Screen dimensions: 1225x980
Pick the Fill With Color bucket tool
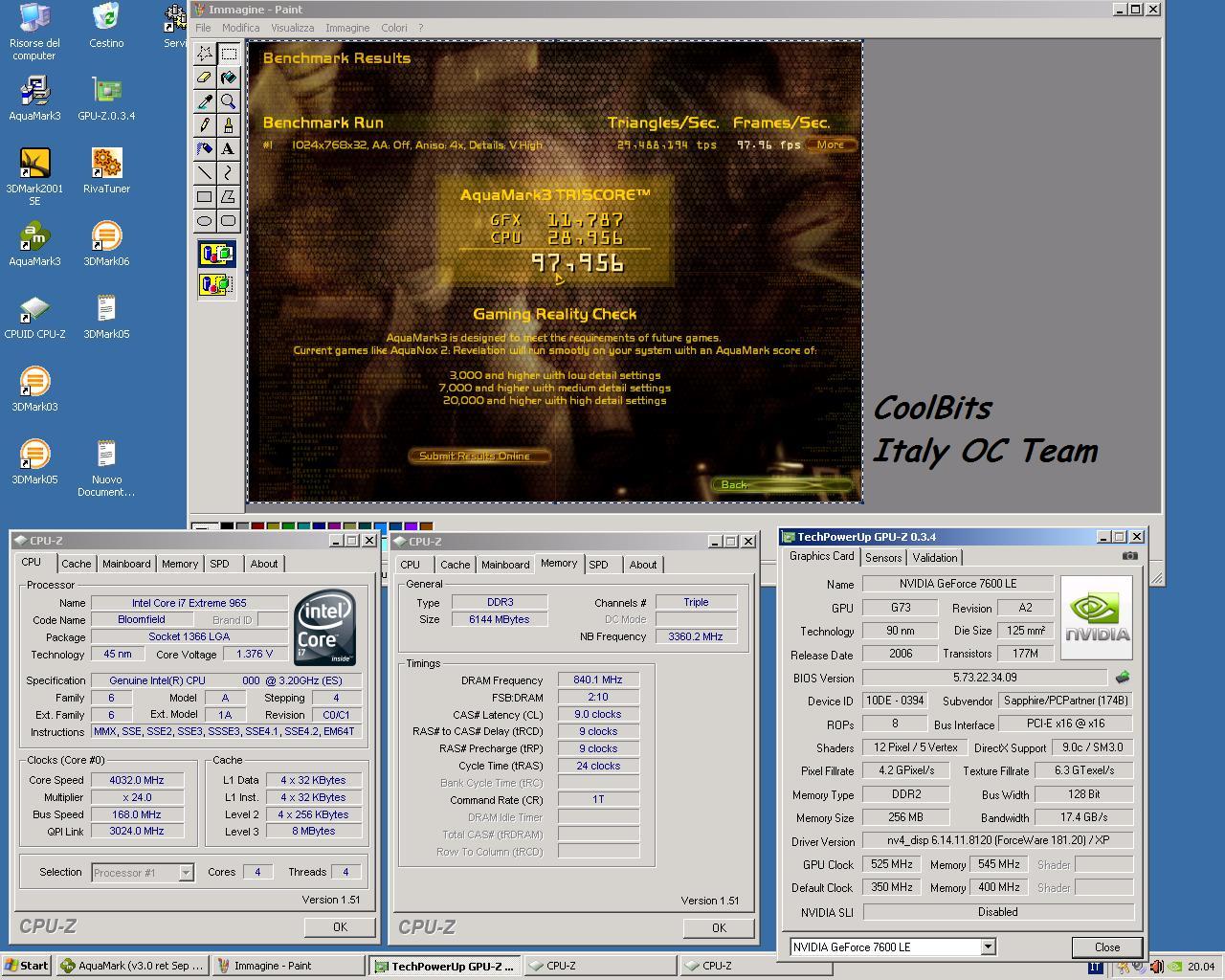(228, 78)
